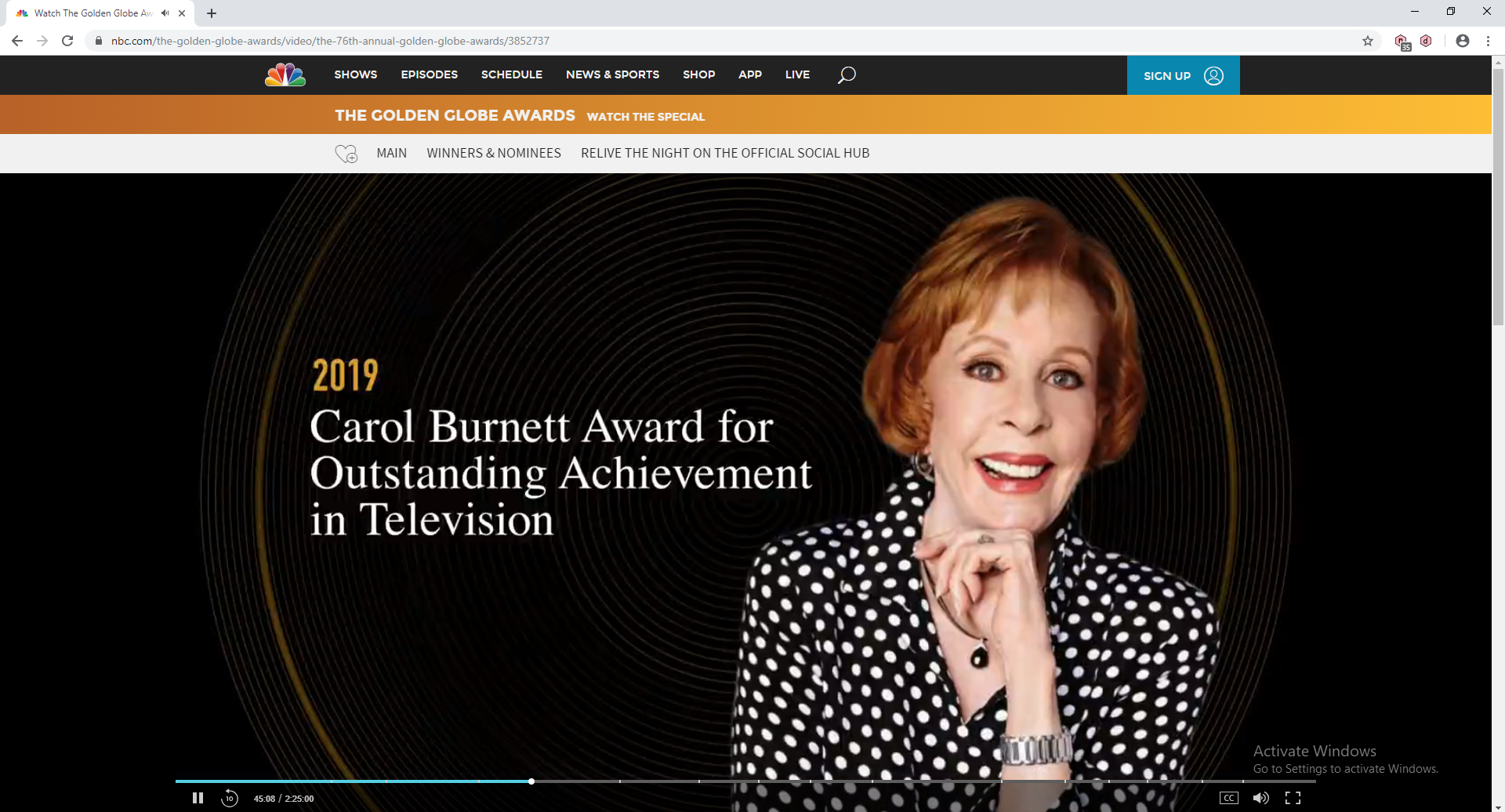Click WATCH THE SPECIAL link
The width and height of the screenshot is (1505, 812).
646,117
